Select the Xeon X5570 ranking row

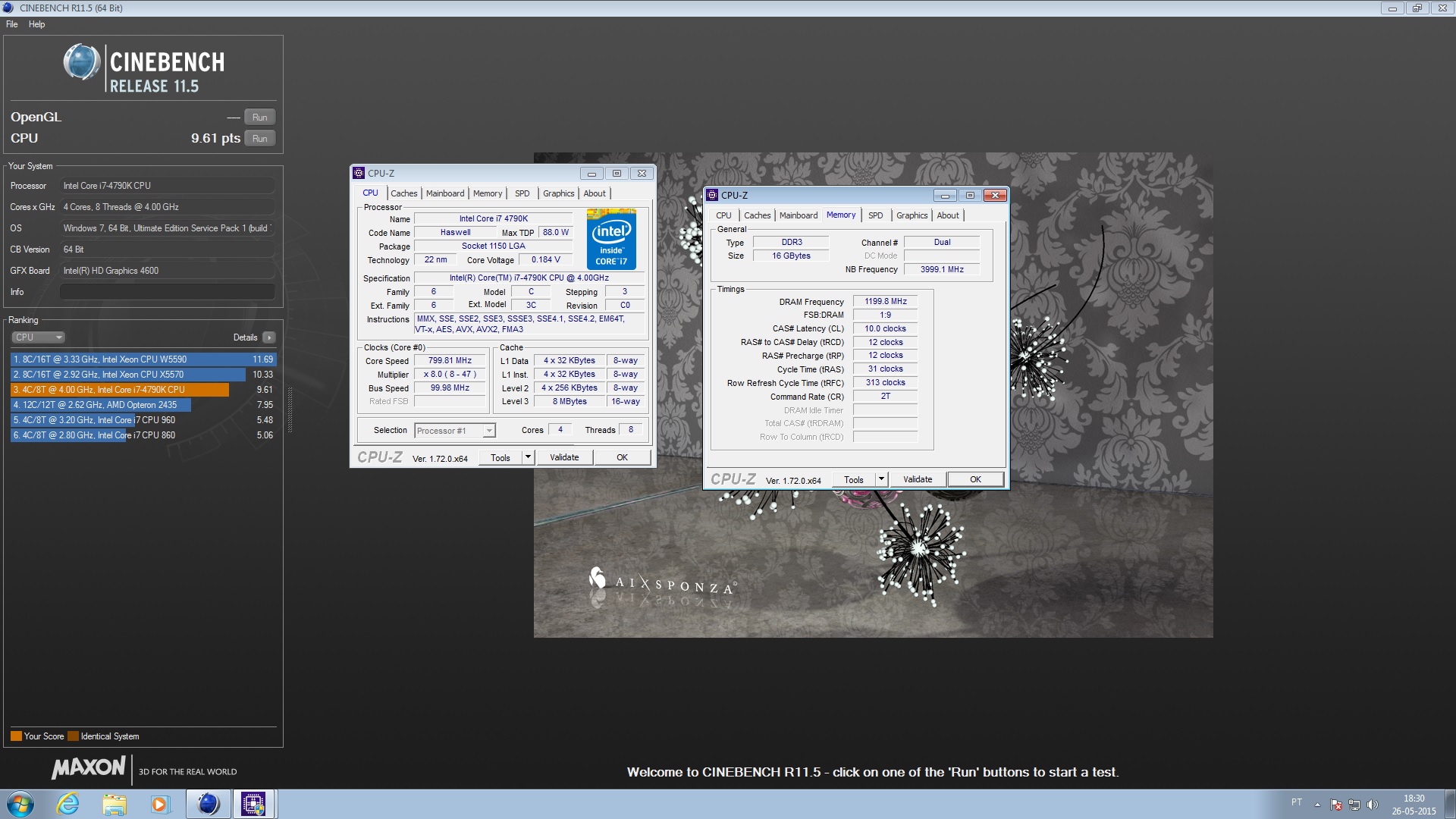pos(143,375)
